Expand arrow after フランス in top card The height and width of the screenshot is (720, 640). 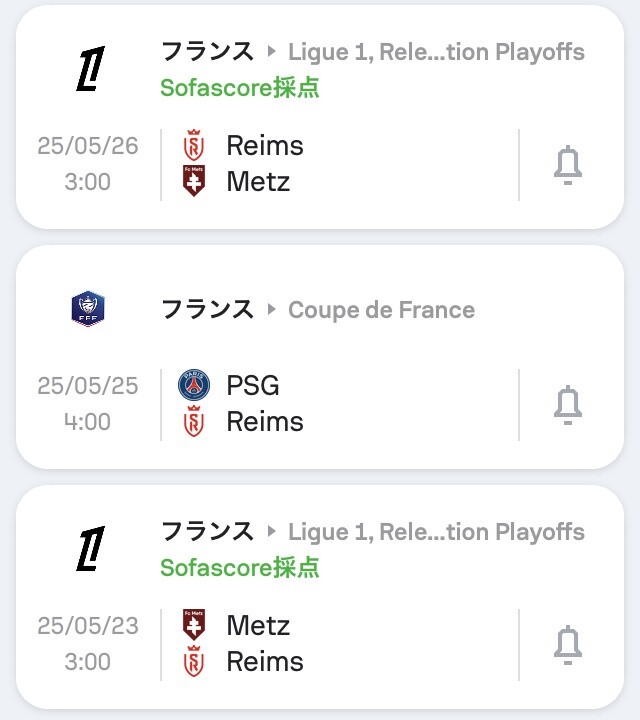pos(271,51)
